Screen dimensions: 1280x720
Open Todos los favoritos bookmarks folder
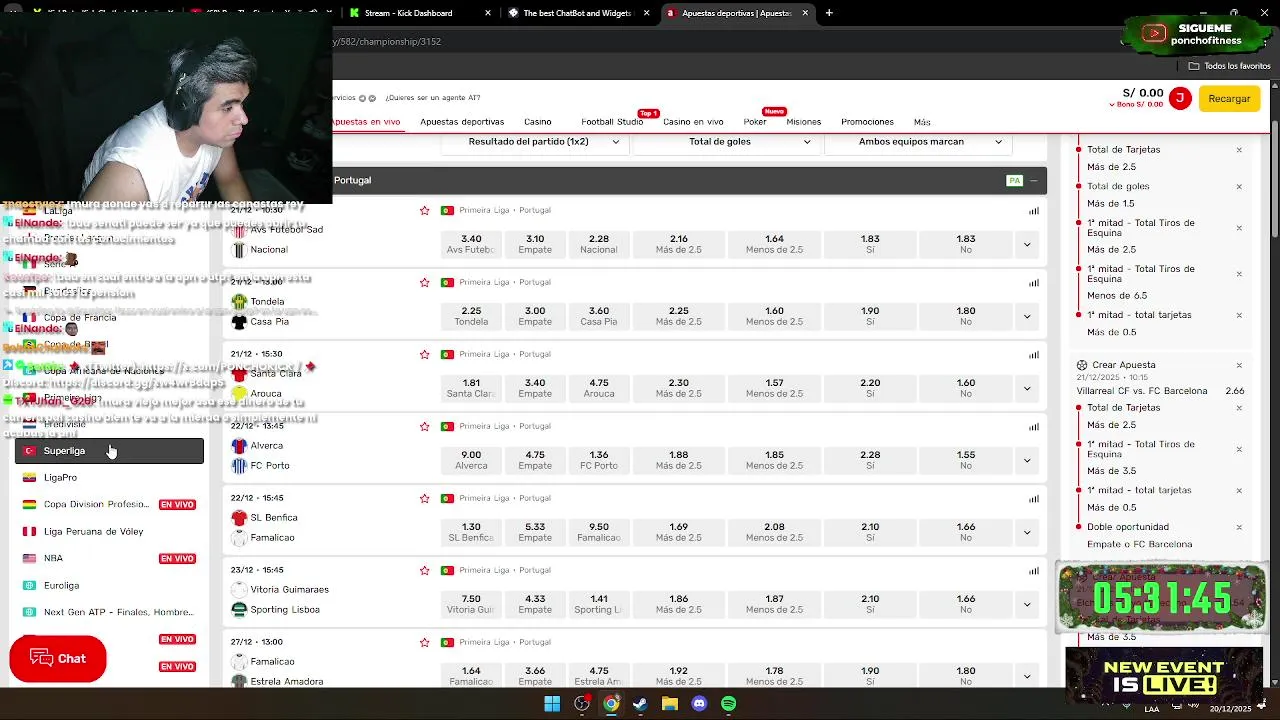tap(1229, 66)
